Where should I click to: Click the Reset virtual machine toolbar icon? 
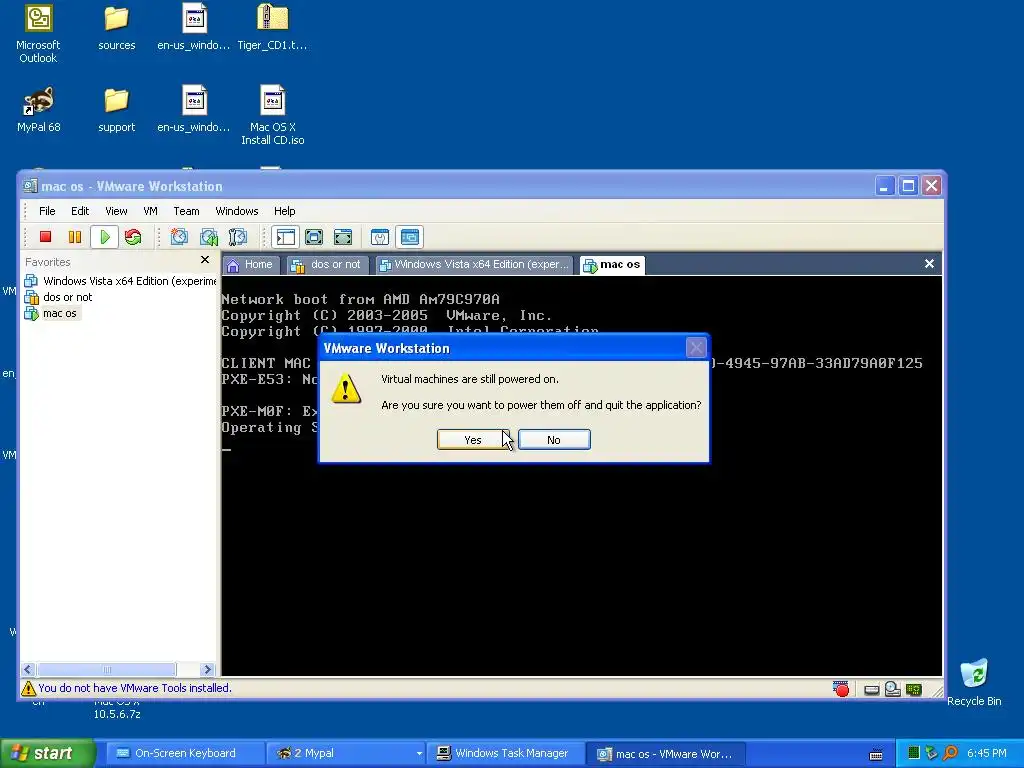pyautogui.click(x=133, y=237)
